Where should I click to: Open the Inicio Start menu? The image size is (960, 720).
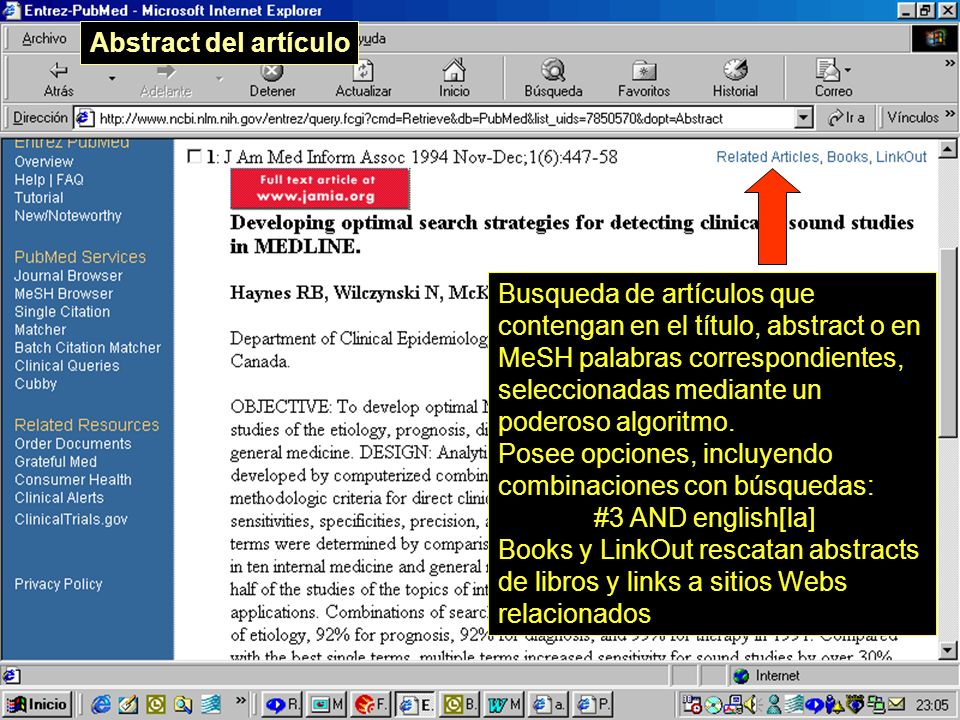point(38,705)
